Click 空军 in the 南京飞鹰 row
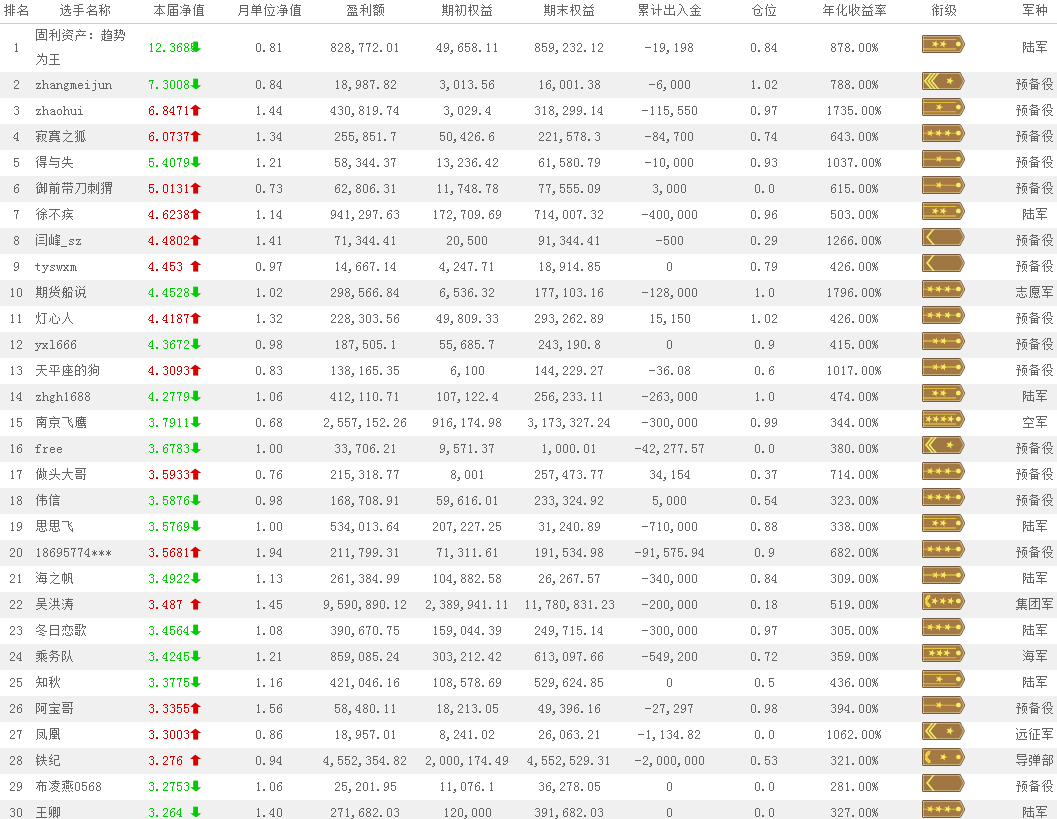 tap(1034, 422)
